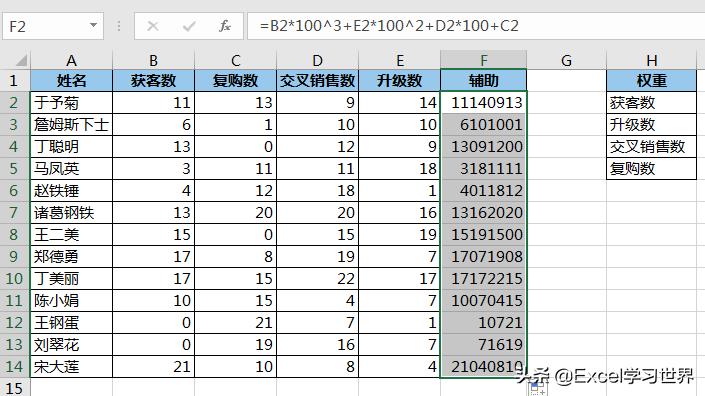705x396 pixels.
Task: Select name cell 丁聪明
Action: click(71, 147)
